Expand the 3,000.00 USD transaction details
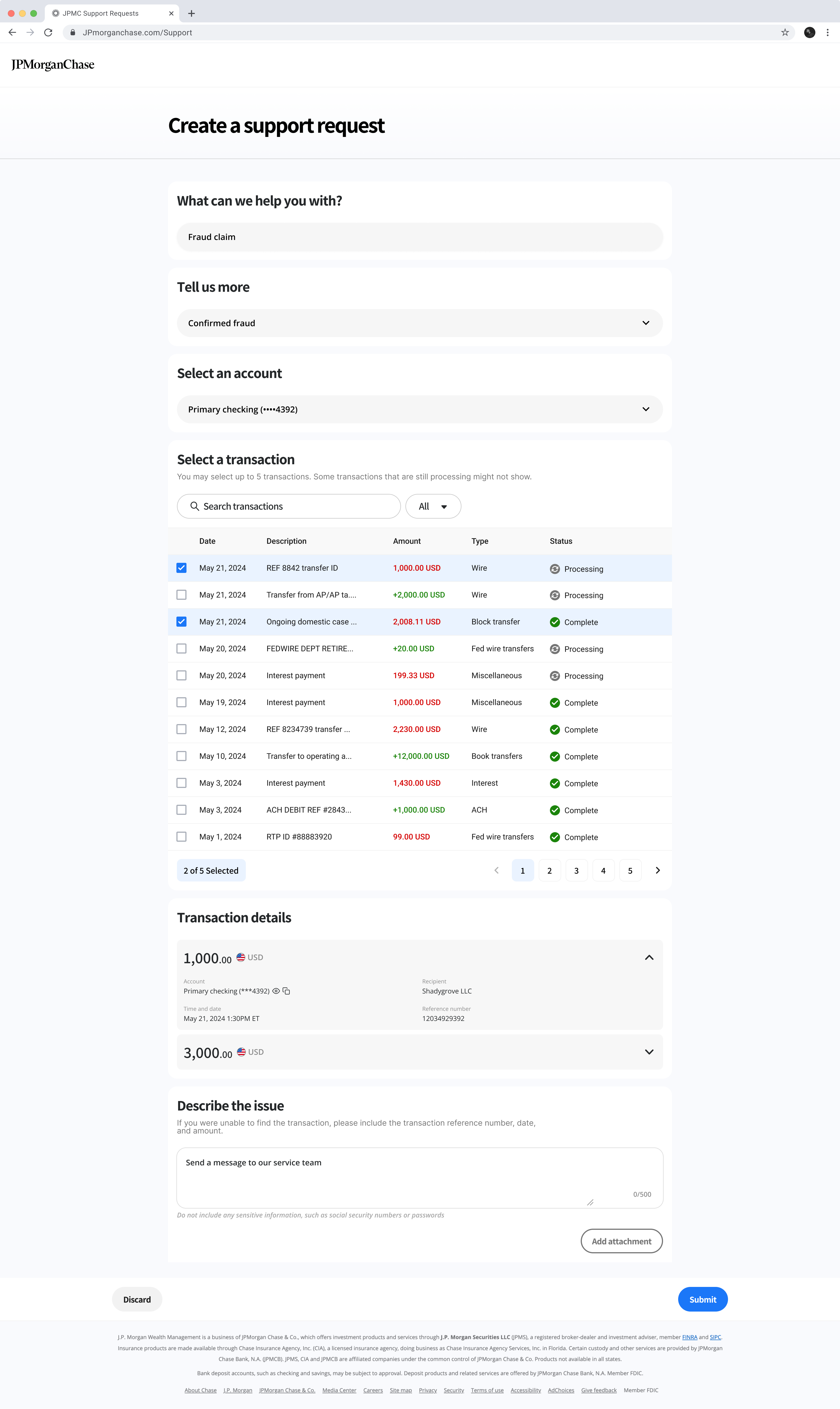This screenshot has height=1409, width=840. coord(649,1052)
